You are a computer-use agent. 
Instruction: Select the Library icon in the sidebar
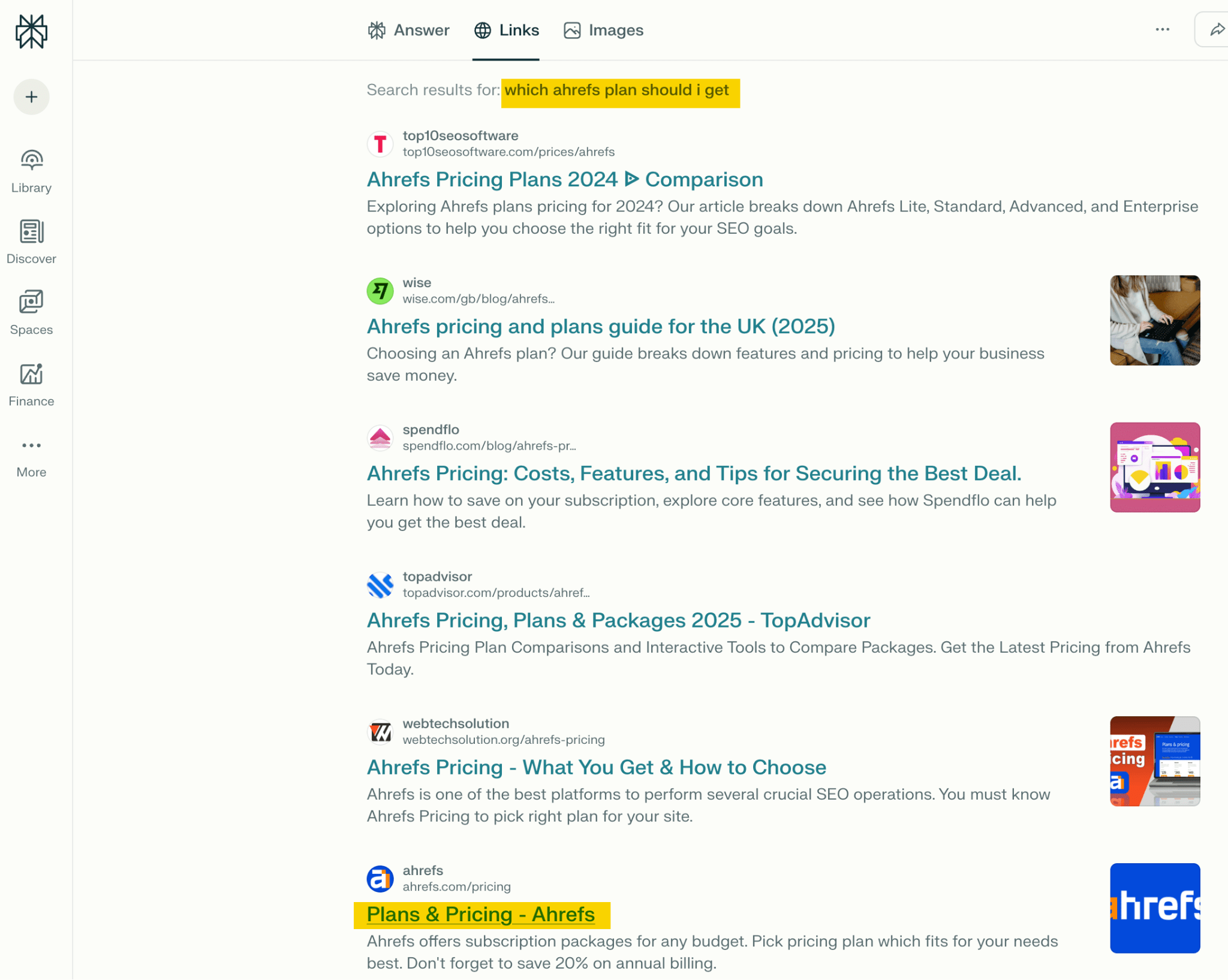[x=31, y=170]
